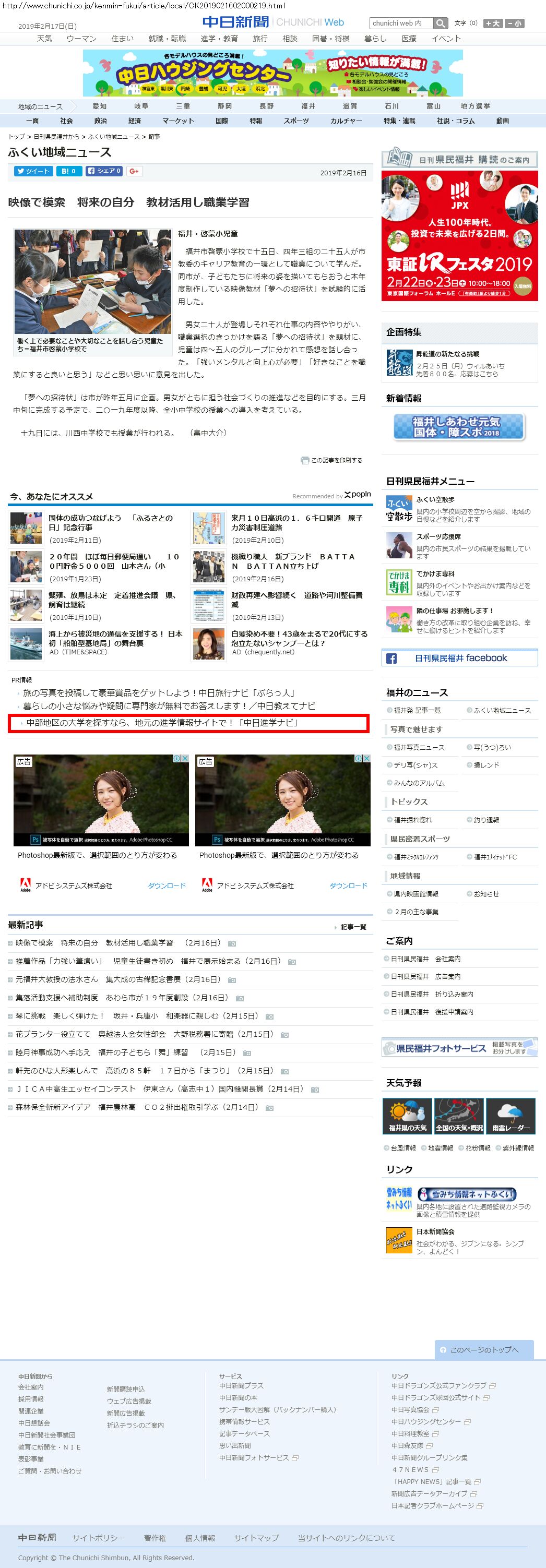The image size is (546, 1568).
Task: Type in the chunichi web search field
Action: click(x=400, y=23)
